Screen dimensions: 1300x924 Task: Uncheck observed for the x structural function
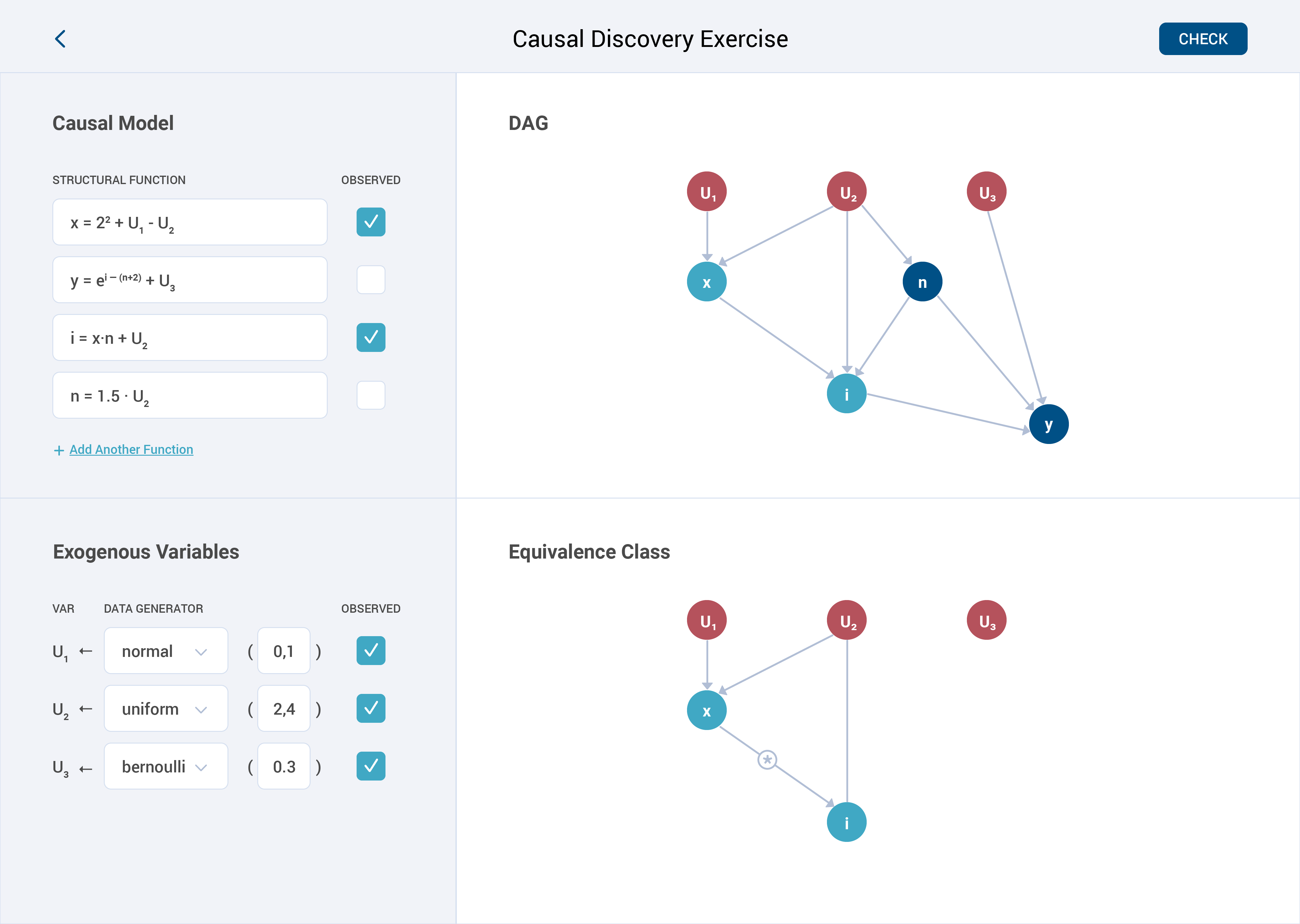tap(370, 222)
